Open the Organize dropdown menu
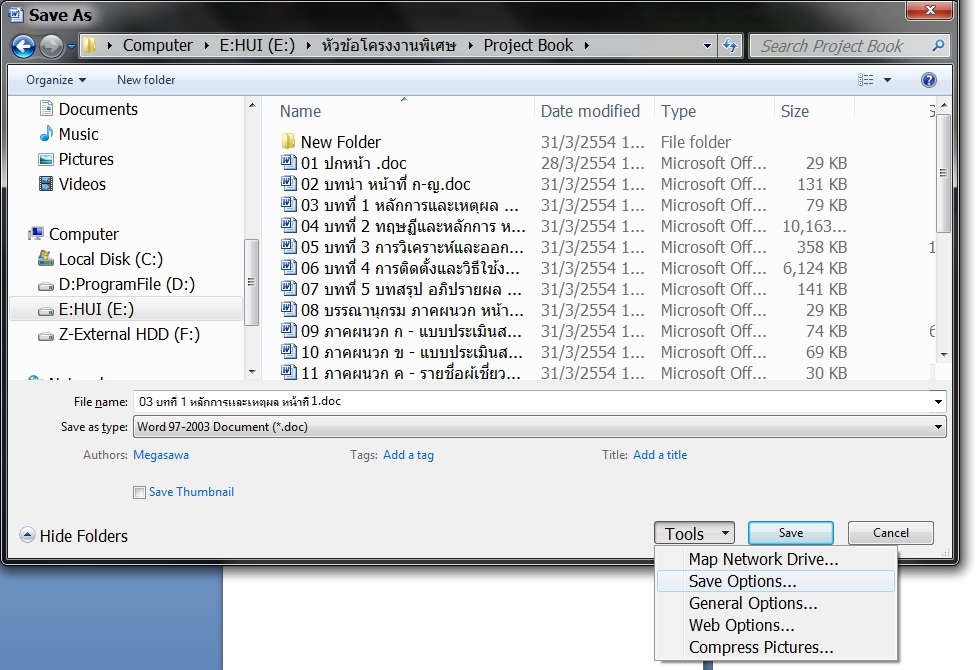976x670 pixels. click(56, 80)
